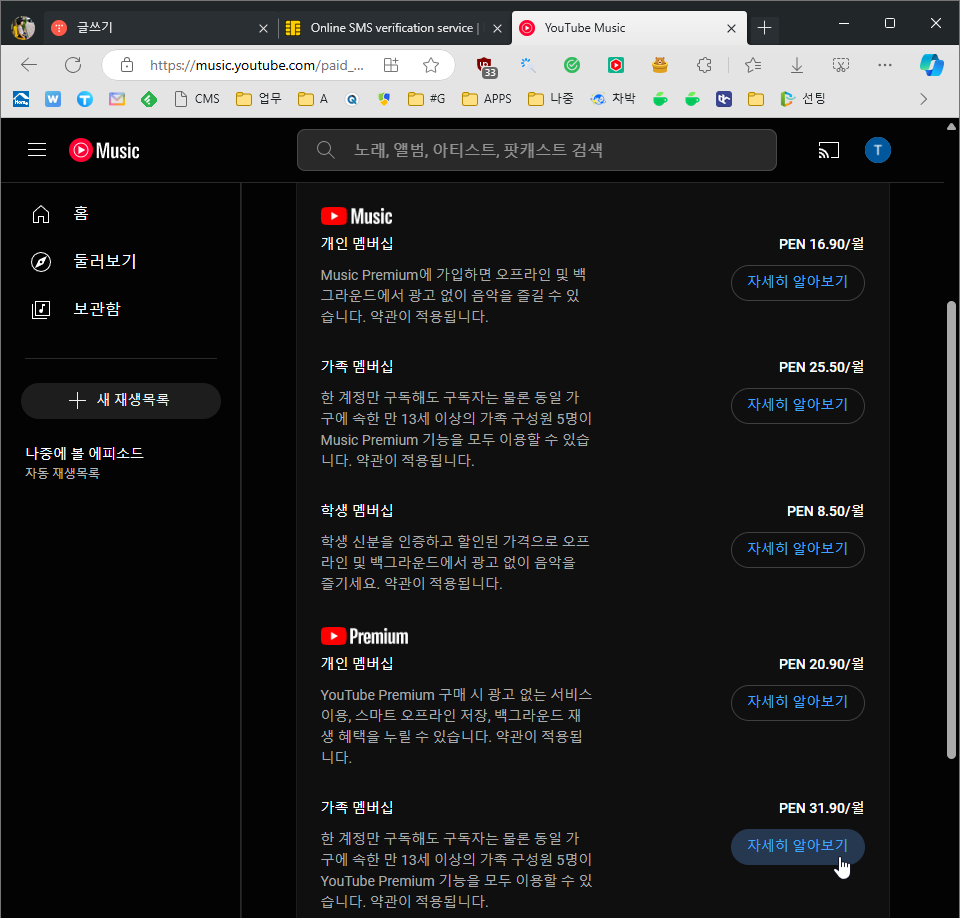Open the APPS bookmarks folder
960x918 pixels.
pyautogui.click(x=487, y=99)
